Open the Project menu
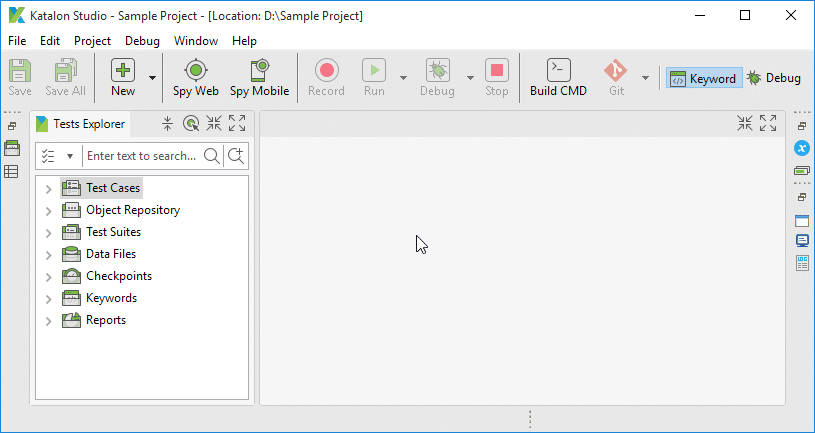The width and height of the screenshot is (815, 433). 93,41
